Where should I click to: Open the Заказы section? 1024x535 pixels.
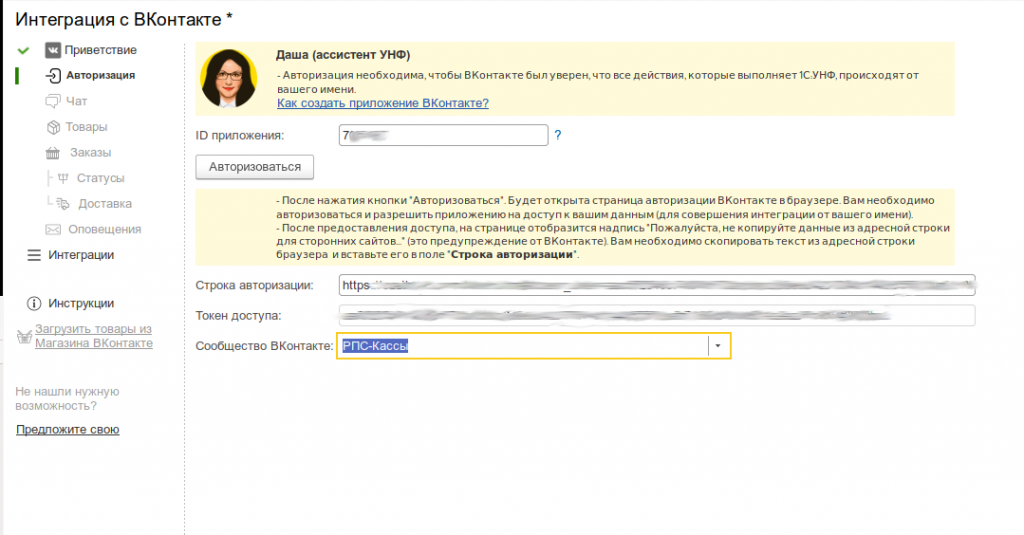(x=91, y=152)
